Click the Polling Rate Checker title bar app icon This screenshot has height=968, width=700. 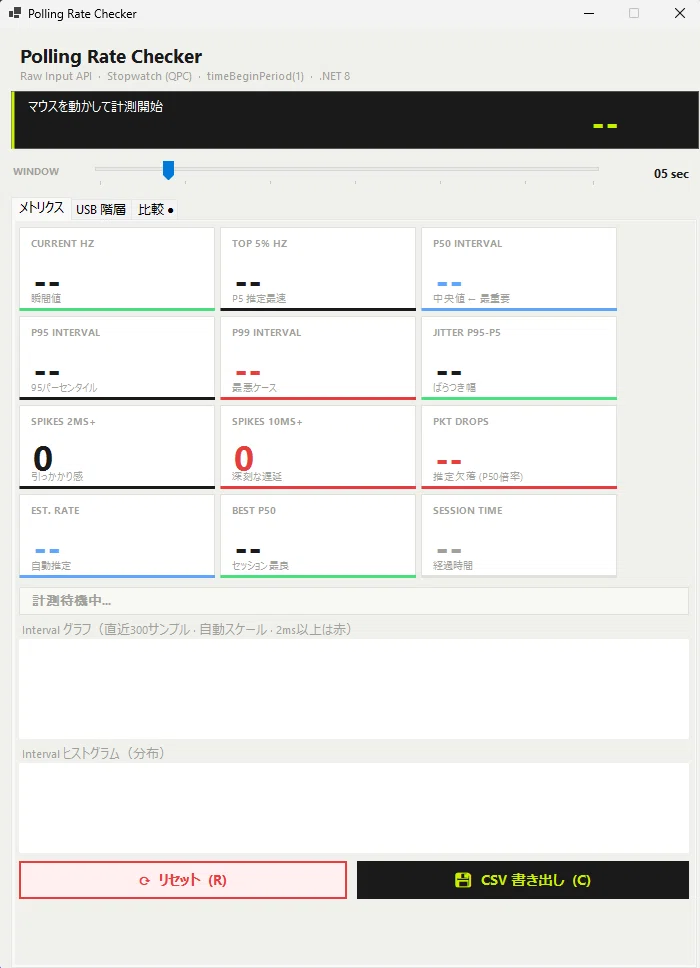click(15, 13)
